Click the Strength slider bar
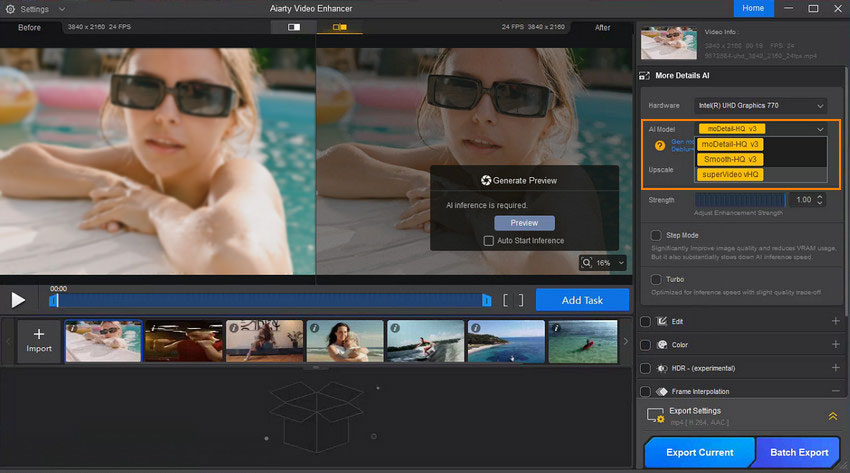850x473 pixels. 739,200
